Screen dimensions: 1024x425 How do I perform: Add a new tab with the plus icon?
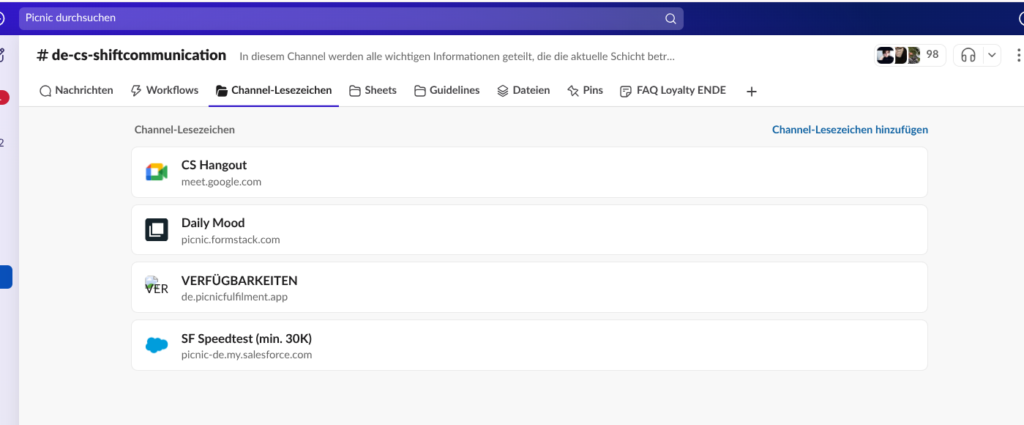coord(752,91)
